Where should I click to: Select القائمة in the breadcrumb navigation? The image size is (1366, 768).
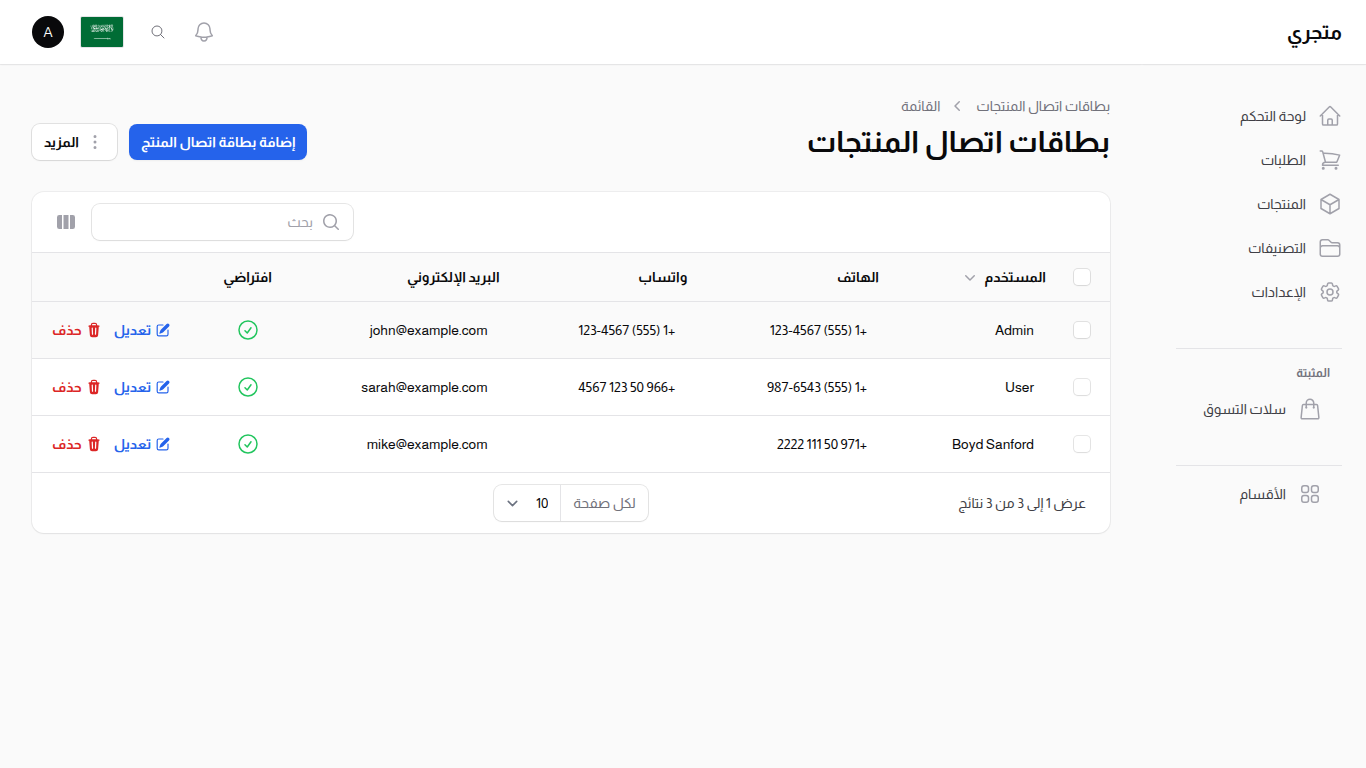[921, 106]
